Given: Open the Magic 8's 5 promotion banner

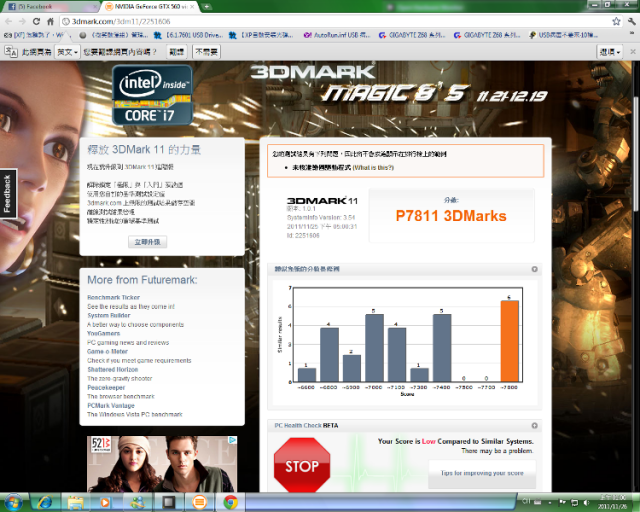Looking at the screenshot, I should coord(434,93).
